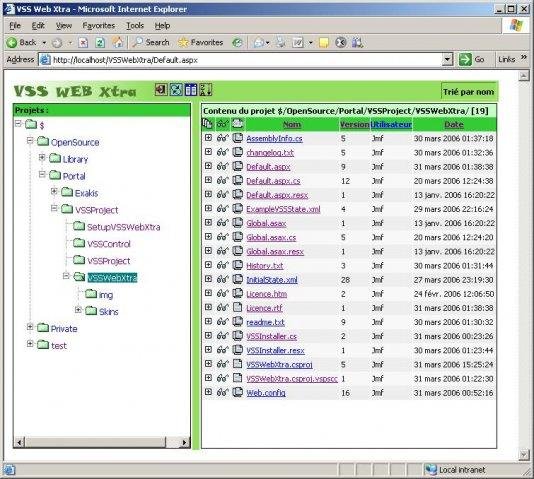Go to the Home page icon
The height and width of the screenshot is (479, 534).
[118, 42]
